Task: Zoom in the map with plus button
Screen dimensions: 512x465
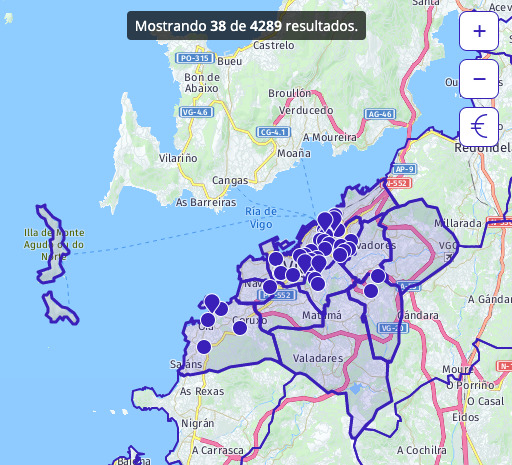Action: pos(479,31)
